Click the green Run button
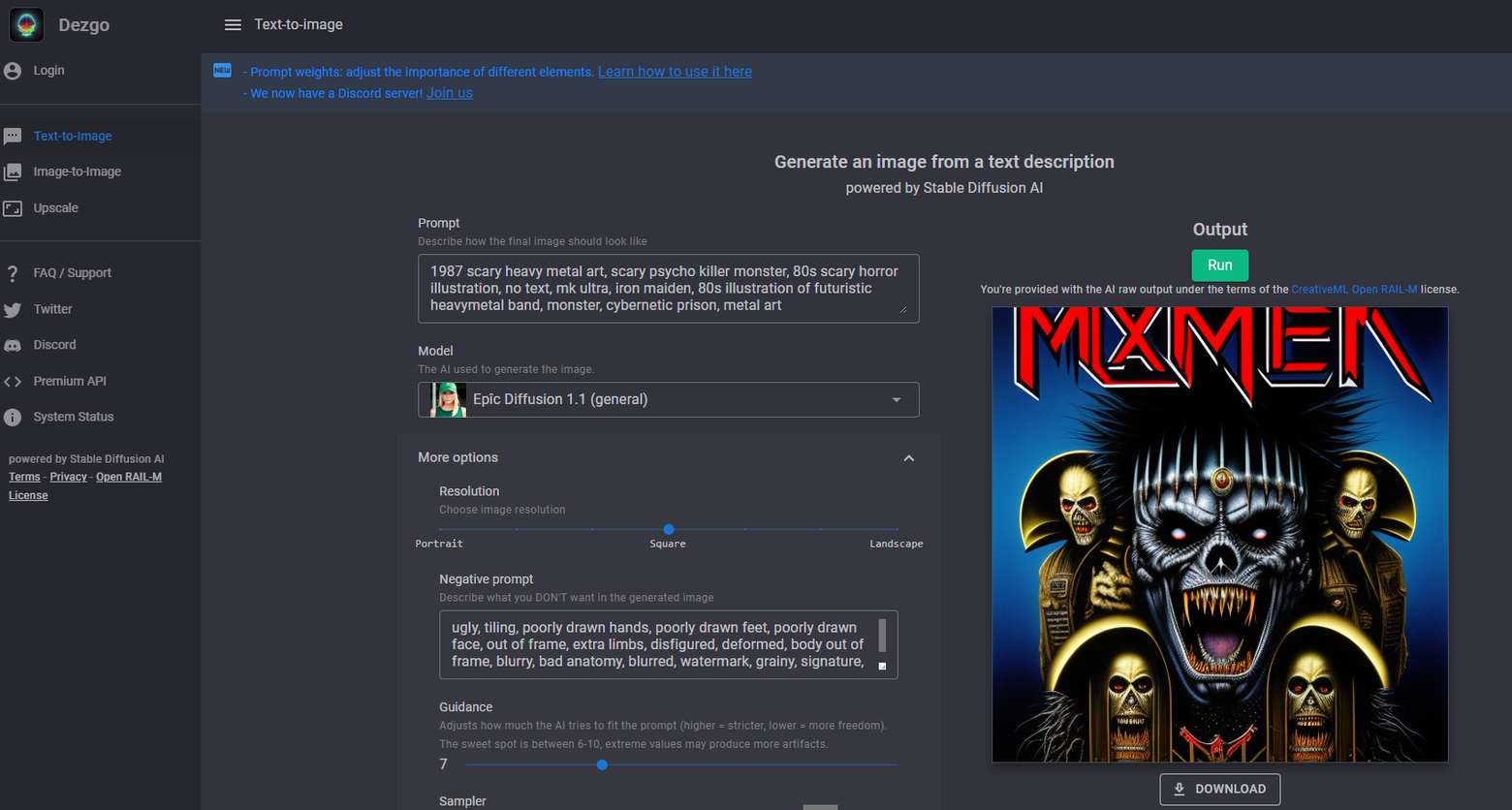 point(1220,265)
